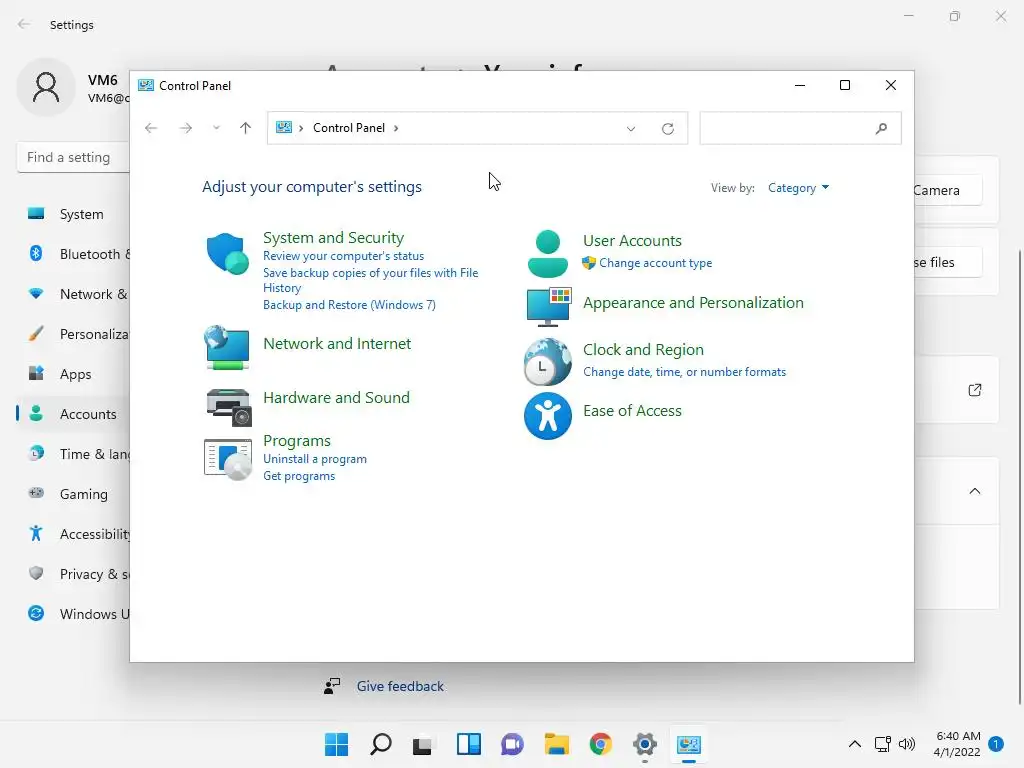Click Control Panel taskbar icon
The height and width of the screenshot is (768, 1024).
689,744
